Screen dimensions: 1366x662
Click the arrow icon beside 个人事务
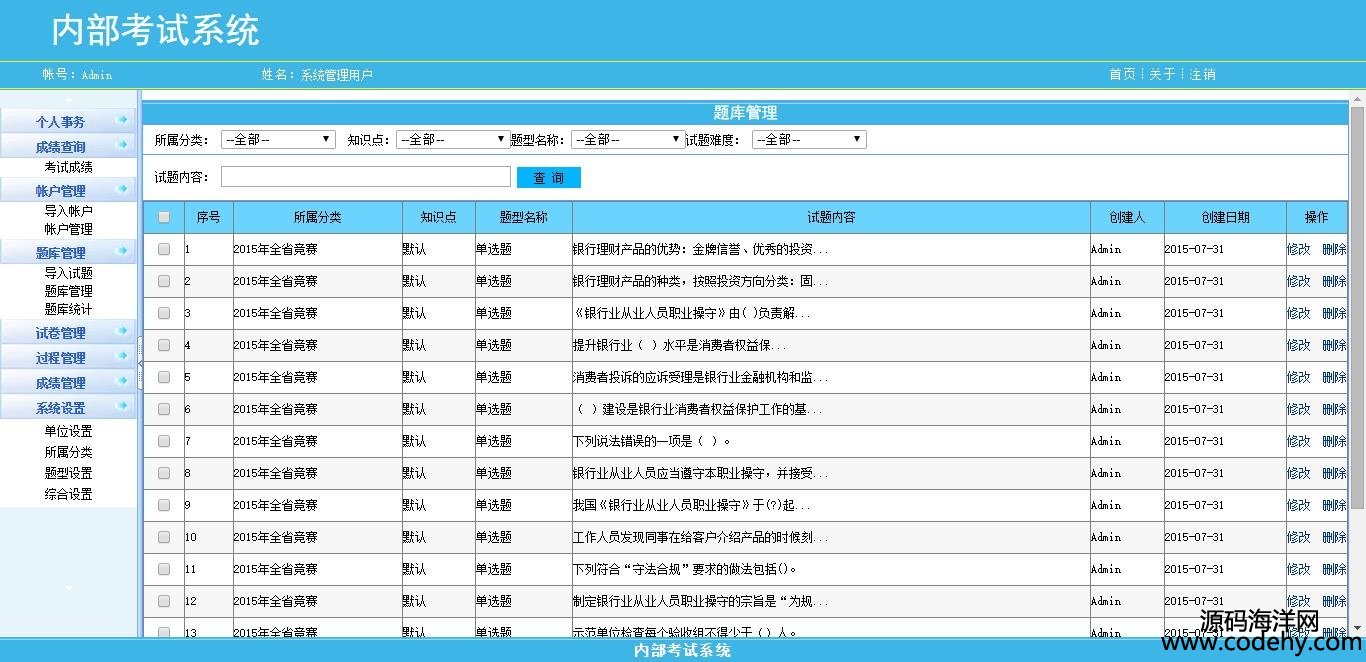[x=123, y=120]
